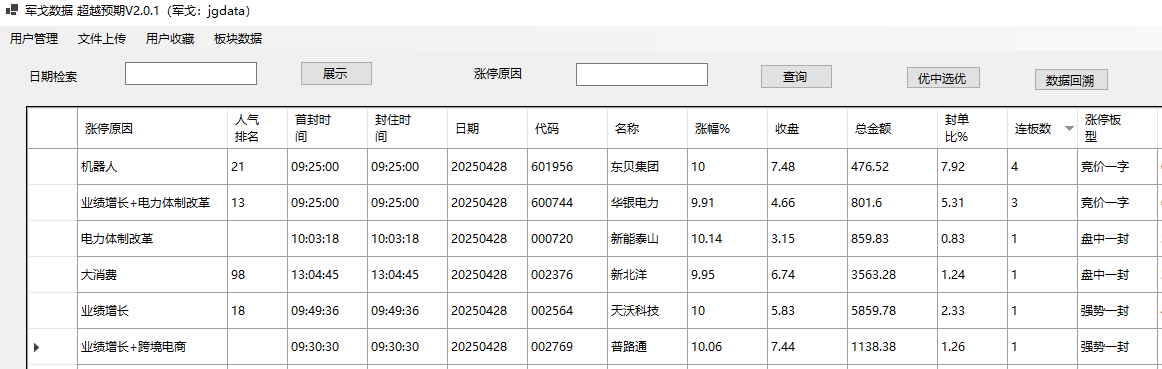Select stock code 002376

pyautogui.click(x=567, y=275)
